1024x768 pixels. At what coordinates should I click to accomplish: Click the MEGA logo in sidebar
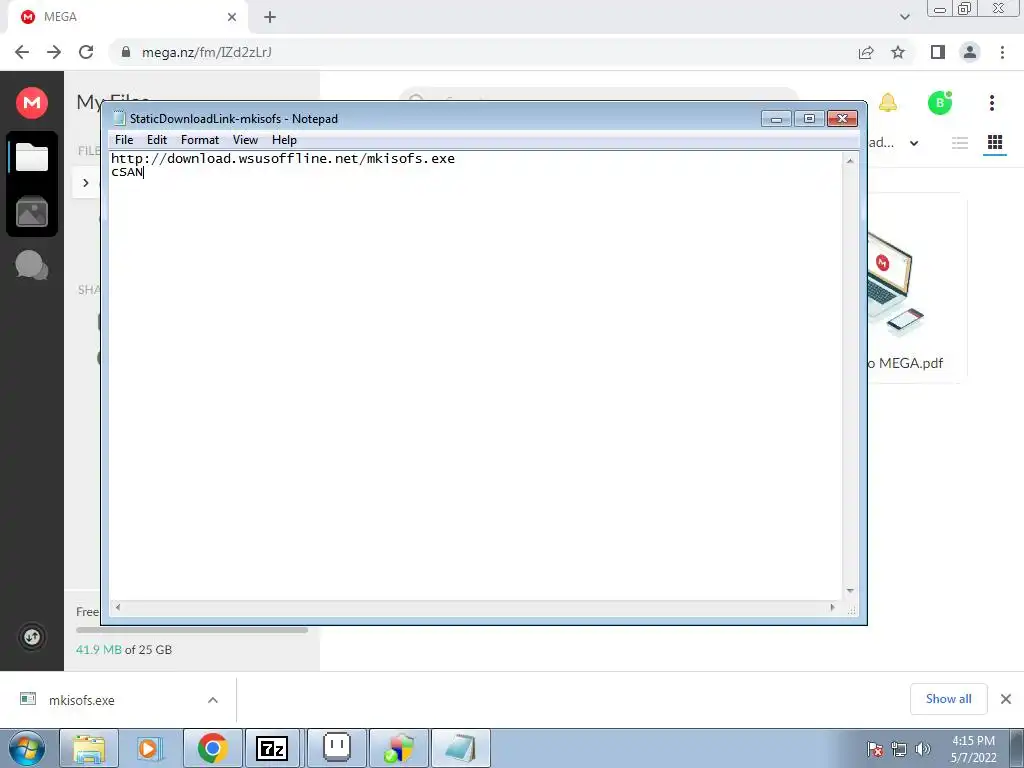point(32,103)
